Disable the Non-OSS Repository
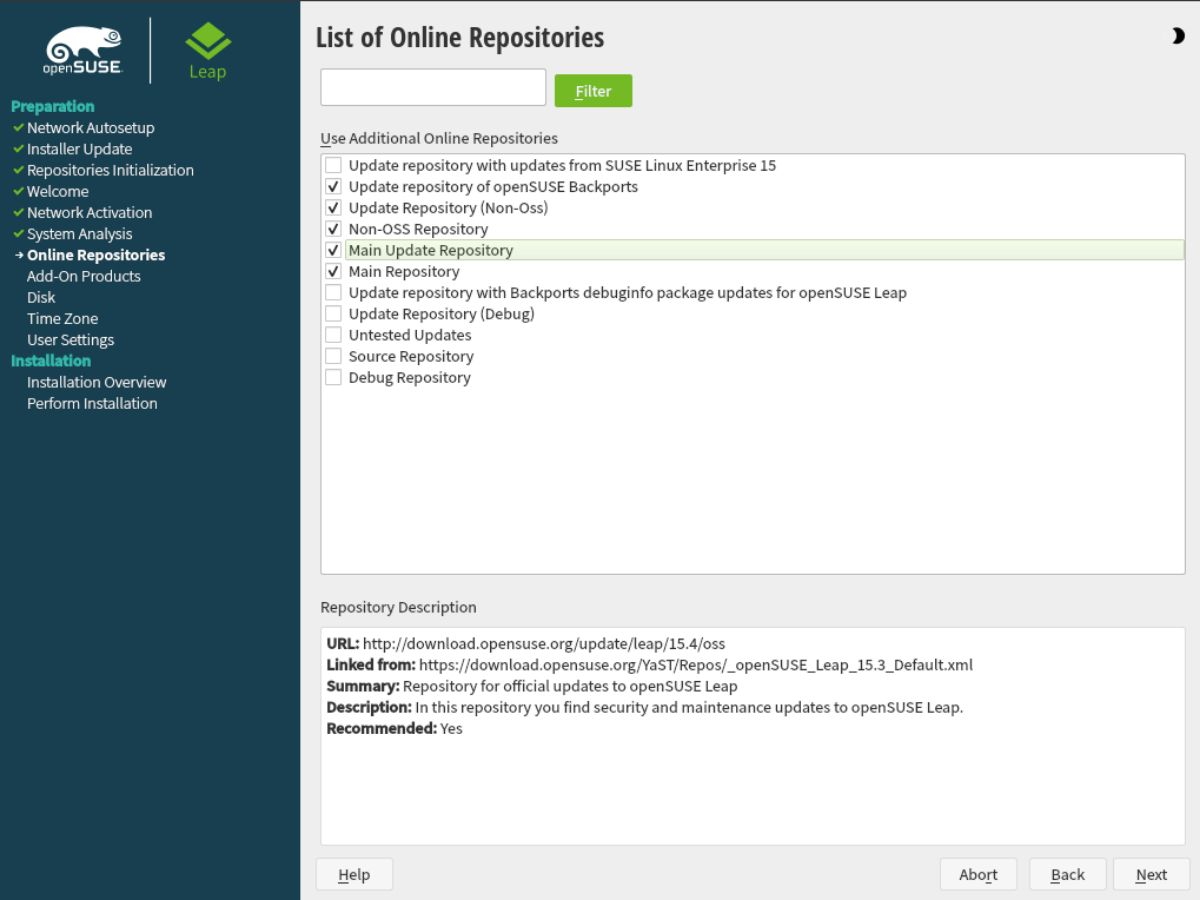The width and height of the screenshot is (1200, 900). pyautogui.click(x=333, y=228)
